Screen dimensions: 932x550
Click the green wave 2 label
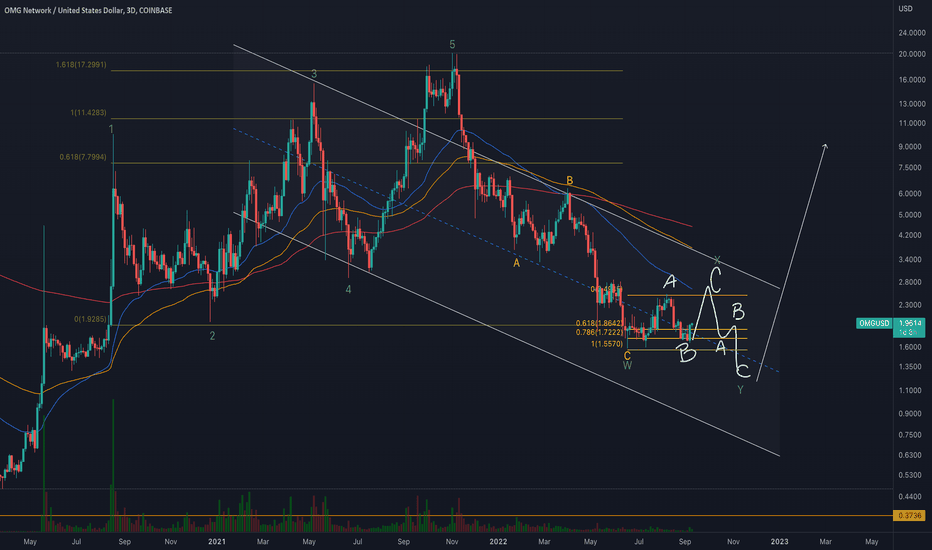[x=212, y=336]
